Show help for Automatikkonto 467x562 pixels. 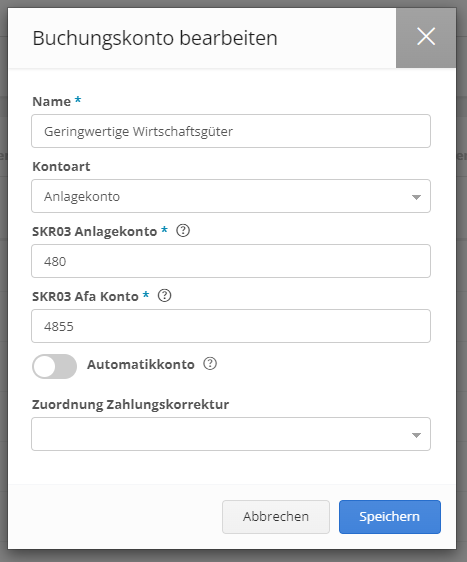click(x=210, y=364)
